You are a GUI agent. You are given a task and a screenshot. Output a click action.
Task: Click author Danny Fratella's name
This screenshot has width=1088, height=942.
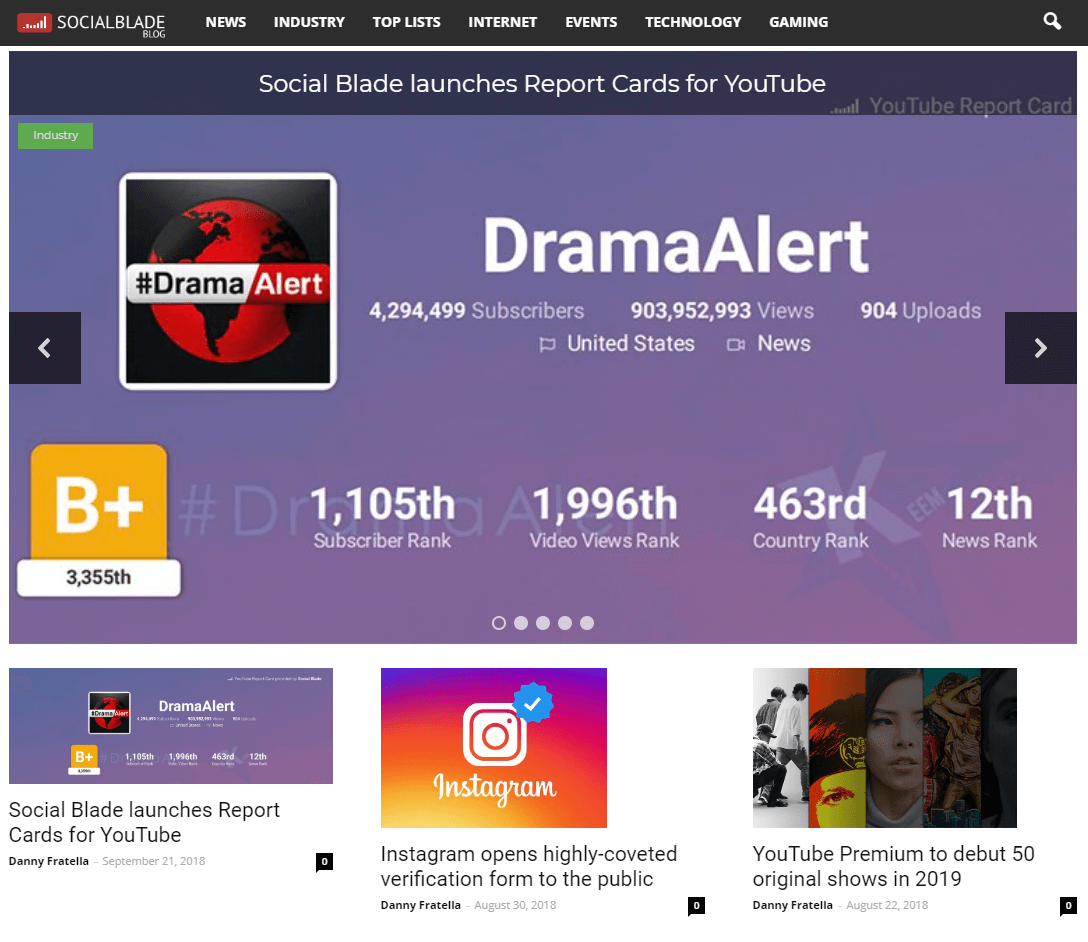coord(48,860)
